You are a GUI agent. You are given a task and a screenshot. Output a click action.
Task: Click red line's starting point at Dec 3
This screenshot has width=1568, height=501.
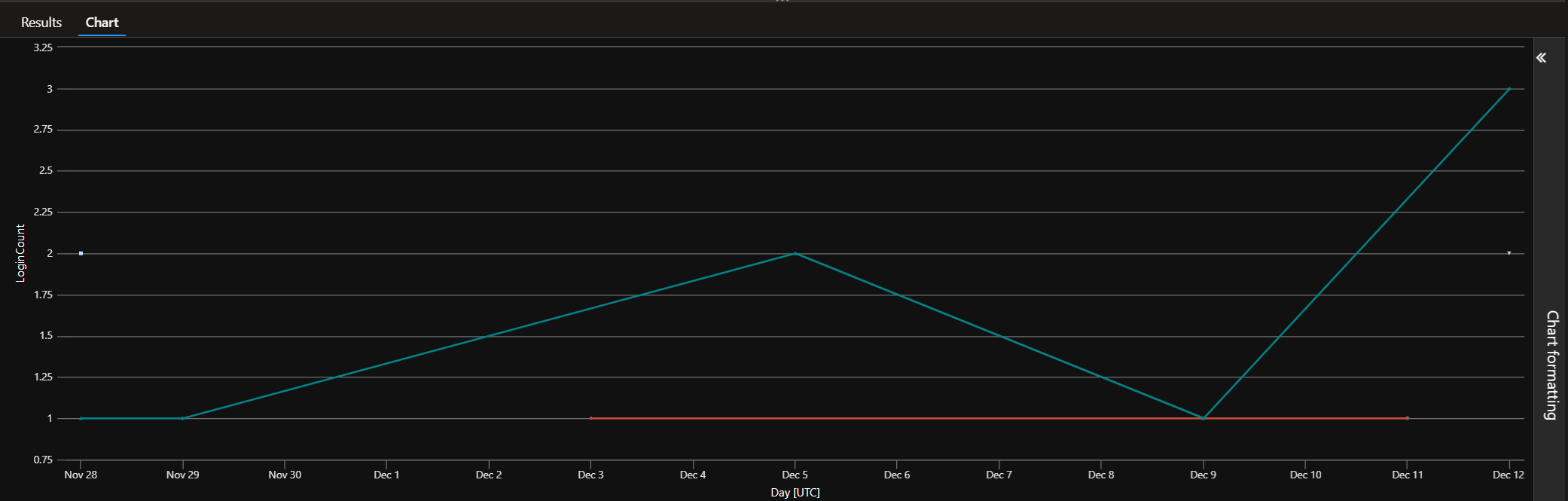pos(591,418)
